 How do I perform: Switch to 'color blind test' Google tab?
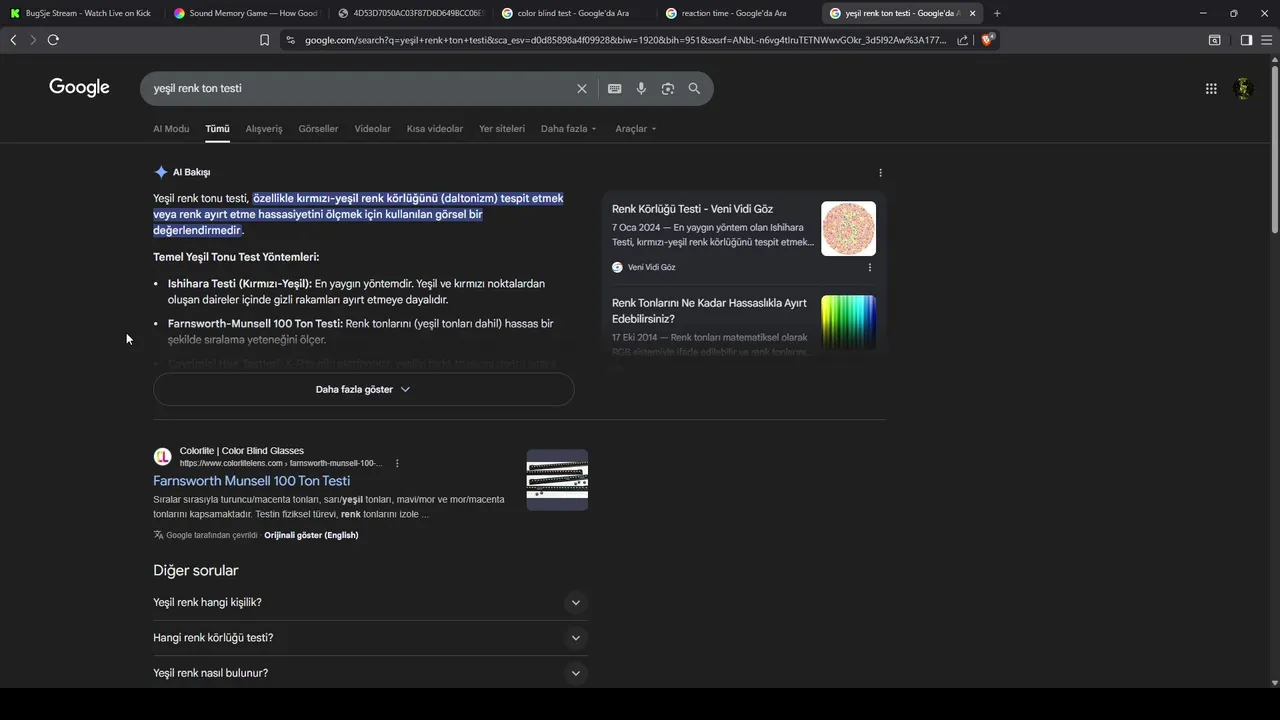(574, 13)
